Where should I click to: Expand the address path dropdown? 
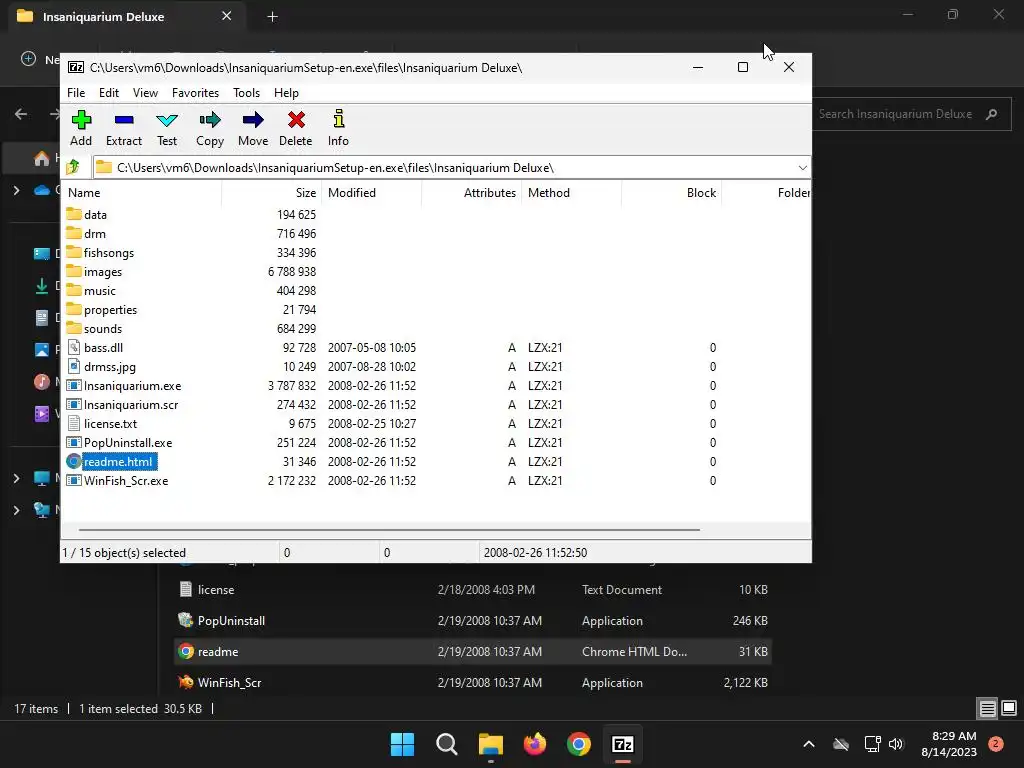coord(802,167)
